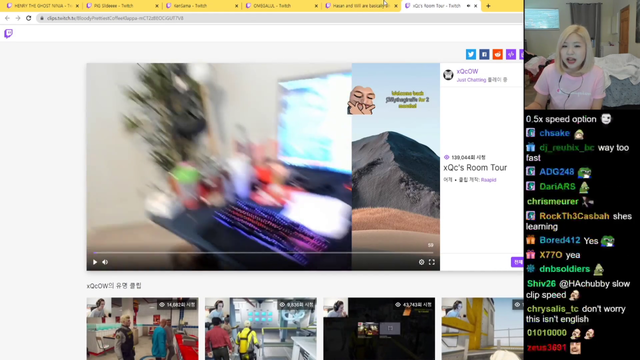Mute the clip player volume
The width and height of the screenshot is (640, 360).
tap(105, 262)
